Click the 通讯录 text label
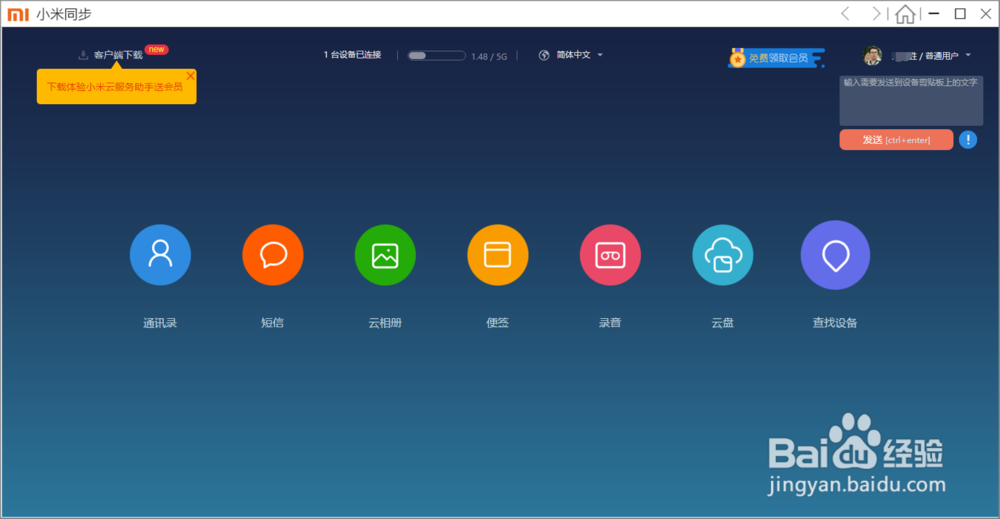 point(160,323)
